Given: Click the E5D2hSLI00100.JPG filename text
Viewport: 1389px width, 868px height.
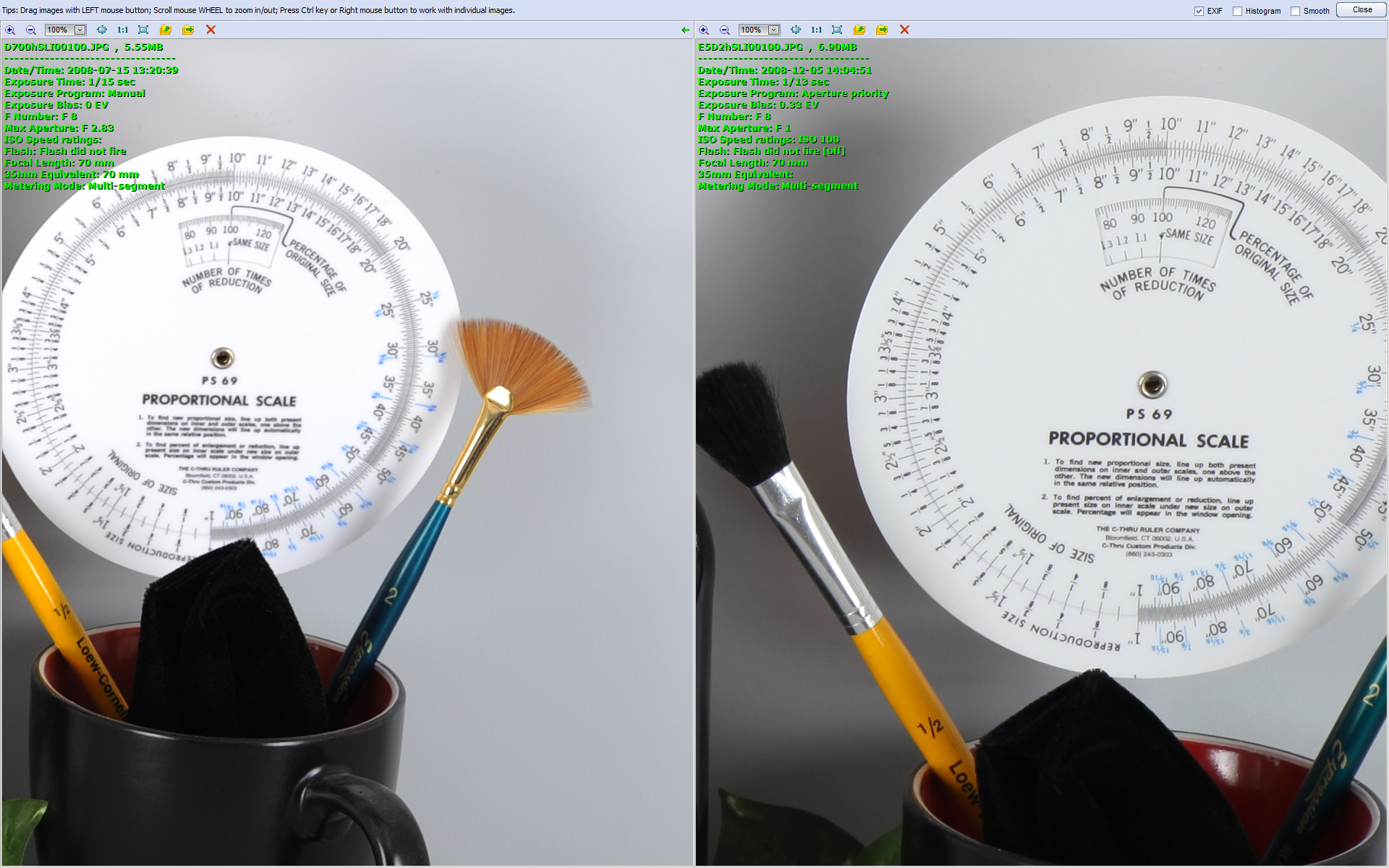Looking at the screenshot, I should 750,47.
